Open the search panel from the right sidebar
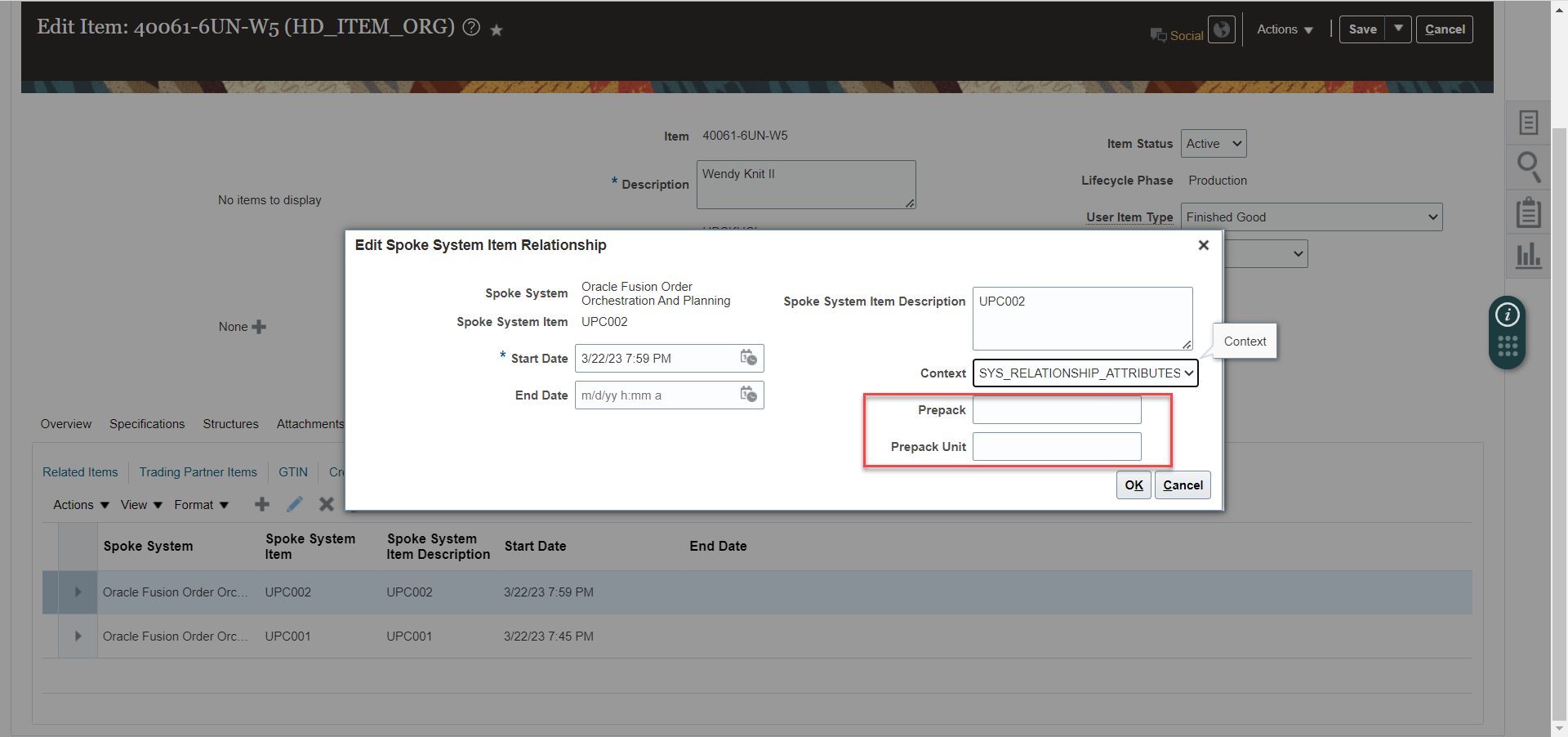The width and height of the screenshot is (1568, 737). coord(1528,167)
